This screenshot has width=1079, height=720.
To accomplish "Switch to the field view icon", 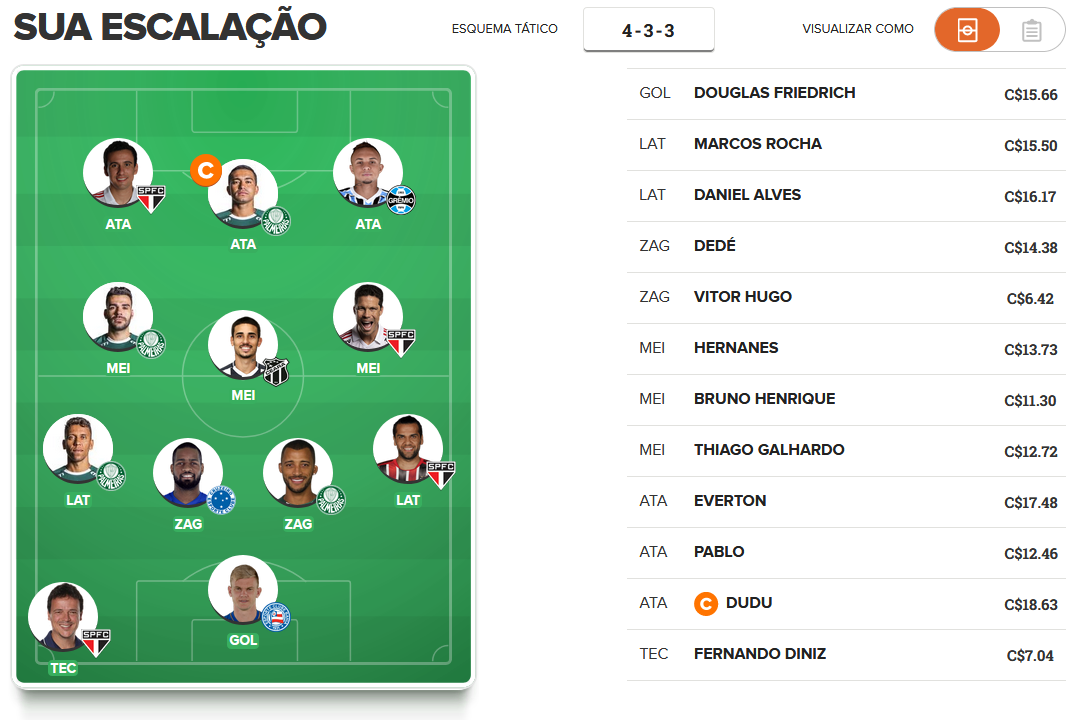I will (967, 30).
